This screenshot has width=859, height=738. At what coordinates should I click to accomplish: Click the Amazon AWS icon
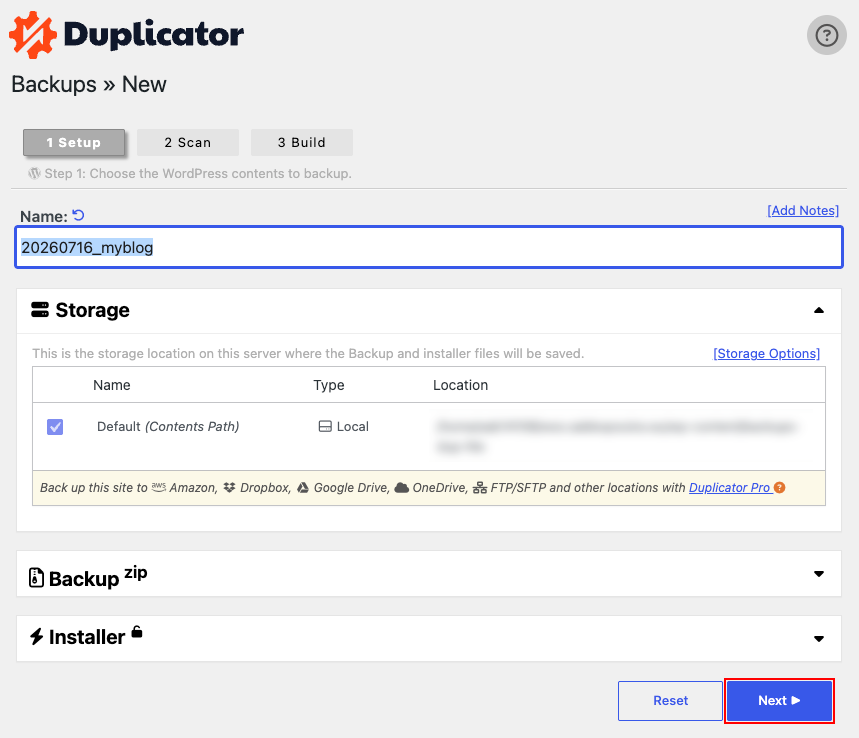(x=159, y=487)
